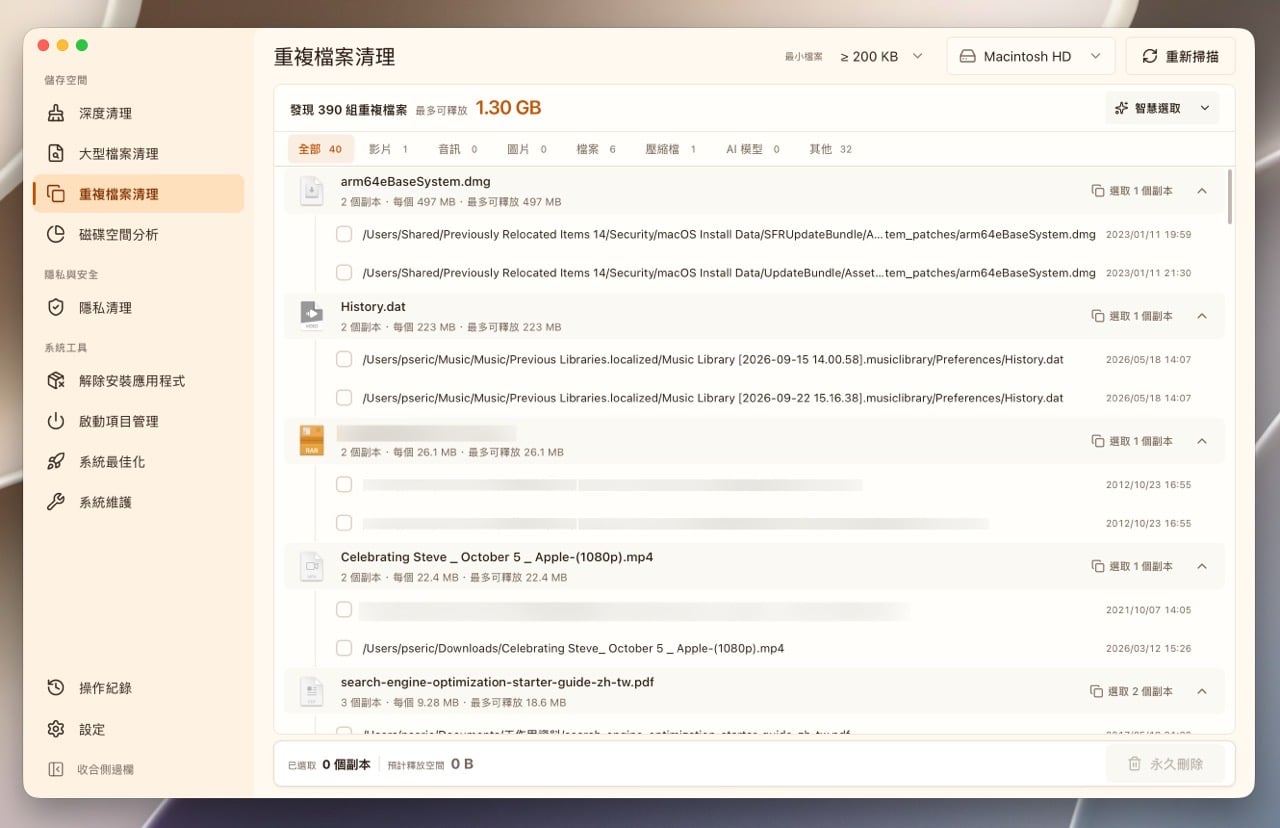
Task: Check the first arm64eBaseSystem.dmg SFRUpdateBundle path
Action: [344, 234]
